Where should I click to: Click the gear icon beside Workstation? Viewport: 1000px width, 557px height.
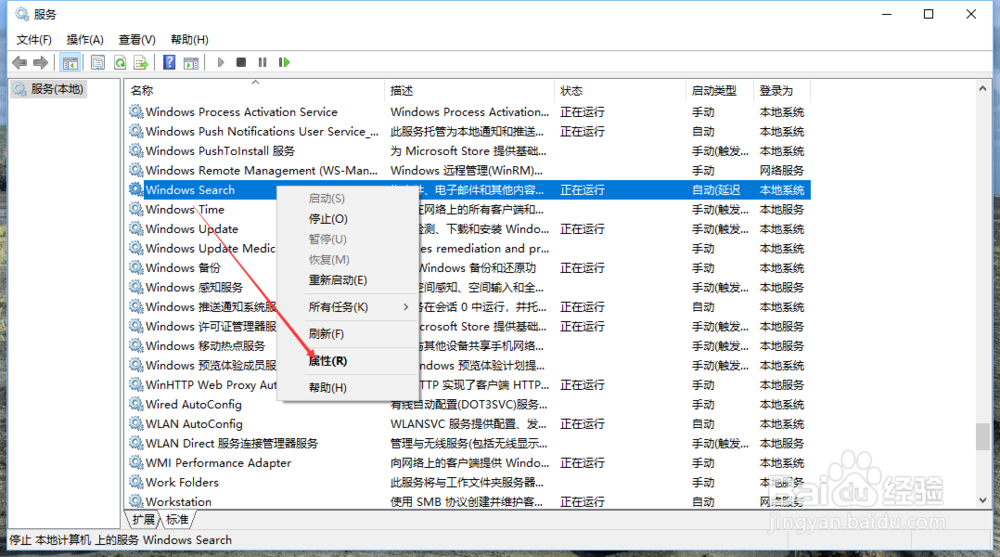click(x=136, y=501)
